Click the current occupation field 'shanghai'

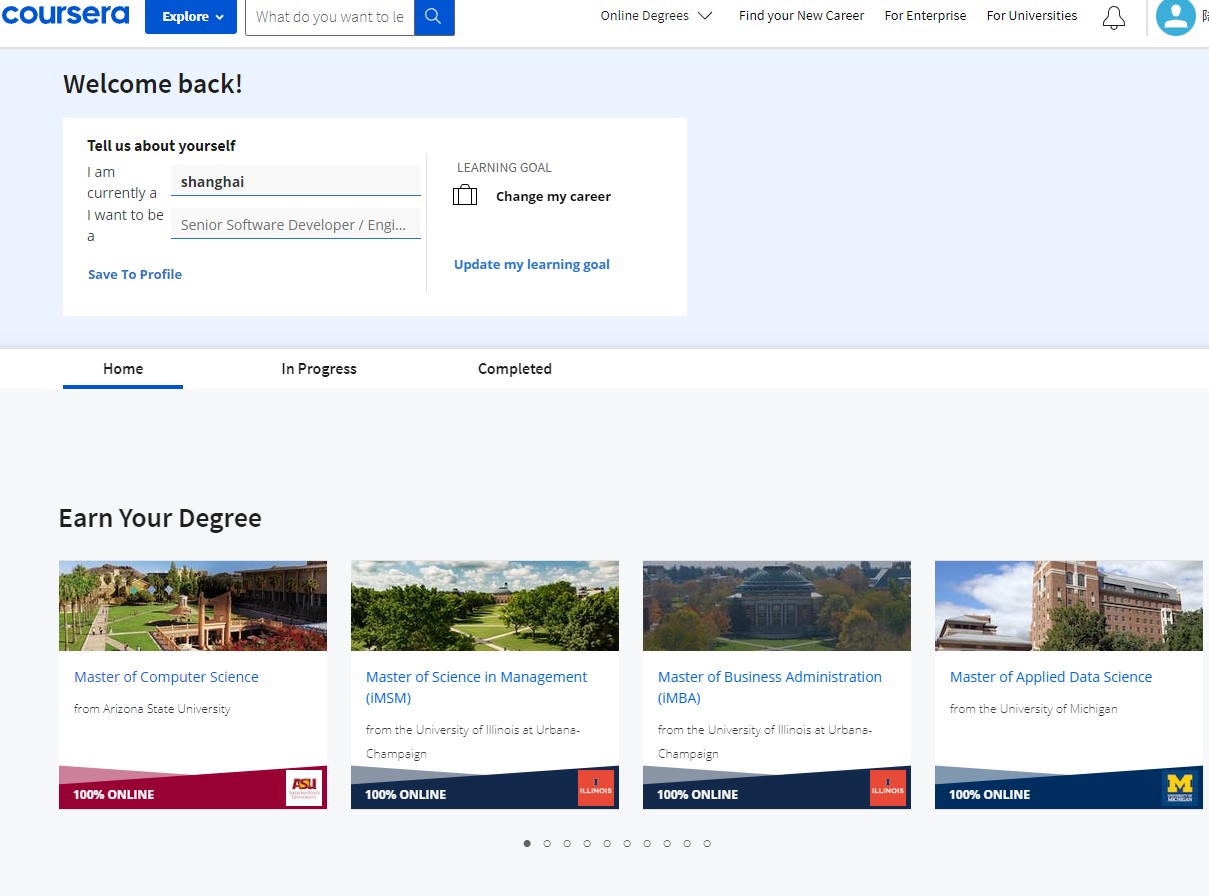(x=296, y=181)
